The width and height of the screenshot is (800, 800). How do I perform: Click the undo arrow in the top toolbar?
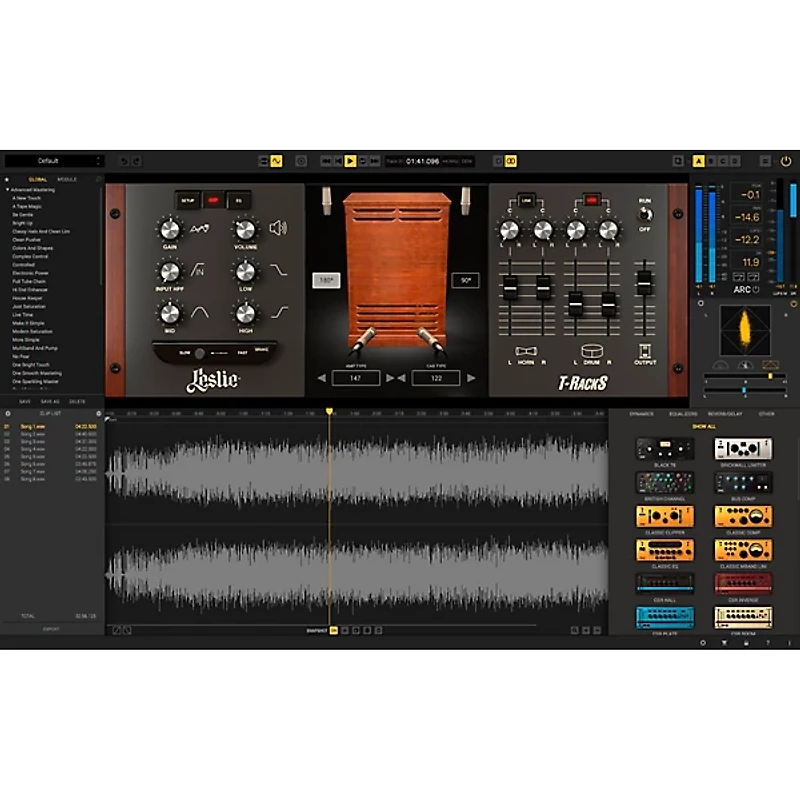tap(123, 160)
